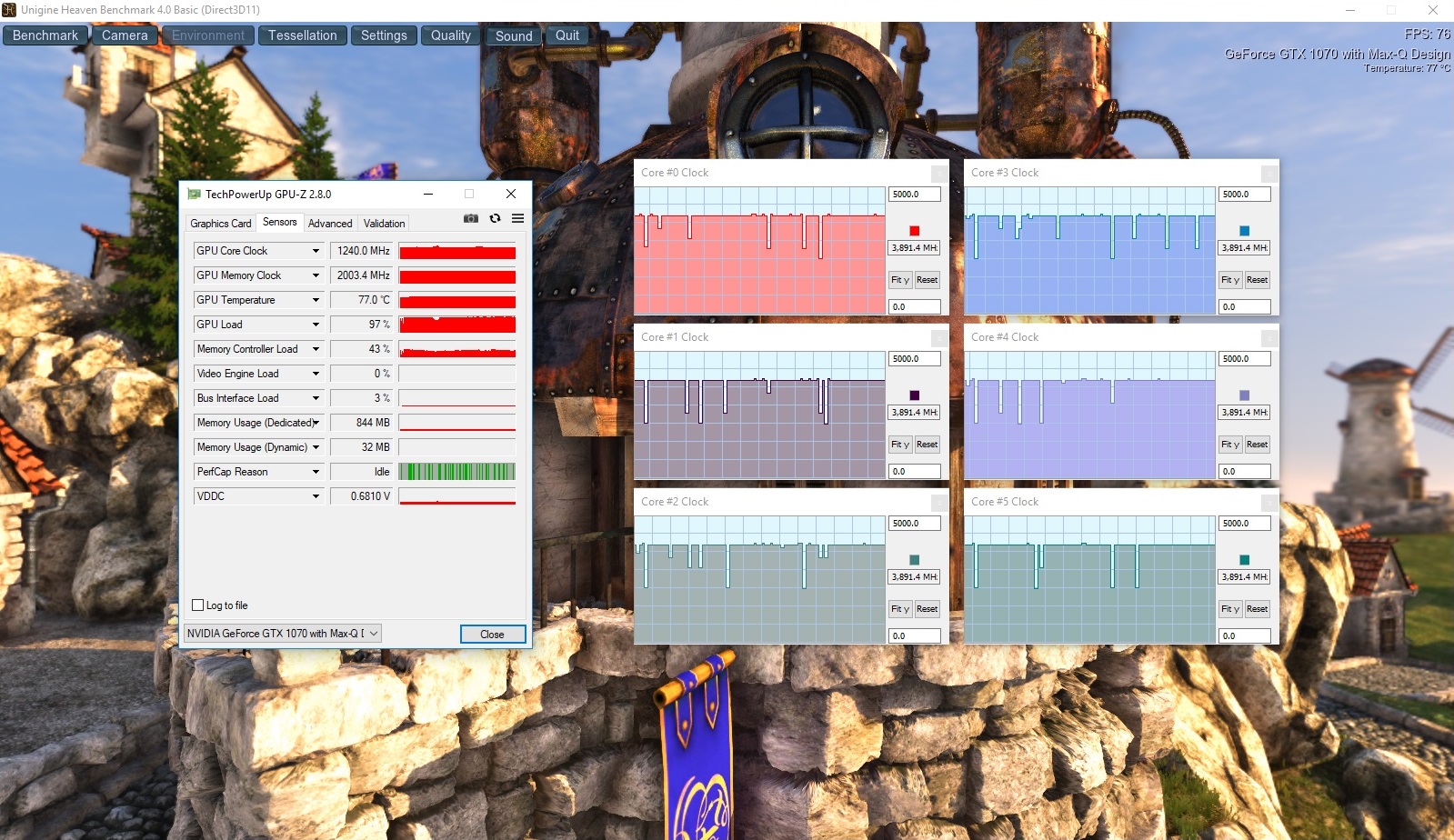Screen dimensions: 1454x840
Task: Click the 844 MB dedicated memory value
Action: (362, 423)
